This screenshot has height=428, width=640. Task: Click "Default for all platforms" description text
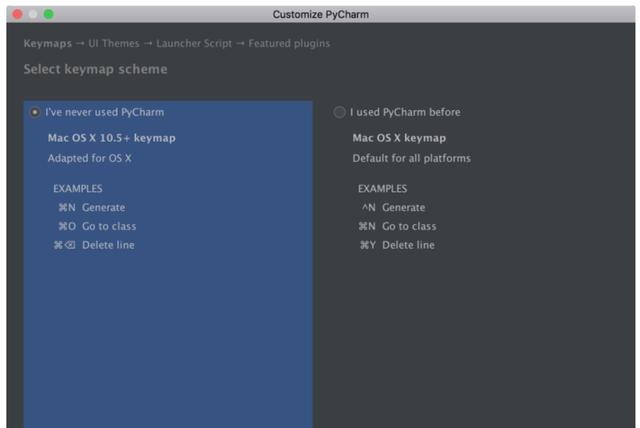tap(411, 158)
